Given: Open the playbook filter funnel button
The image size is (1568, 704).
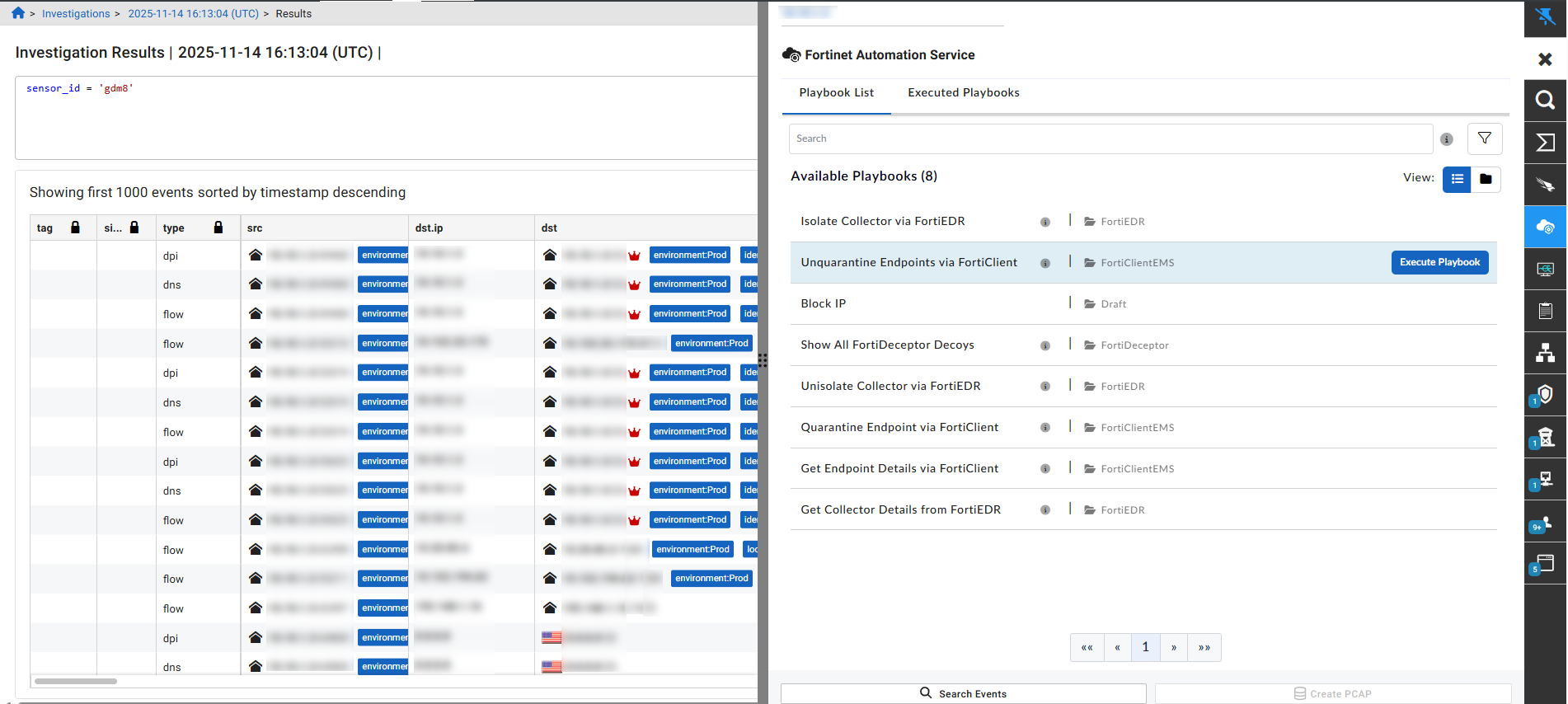Looking at the screenshot, I should [1484, 138].
